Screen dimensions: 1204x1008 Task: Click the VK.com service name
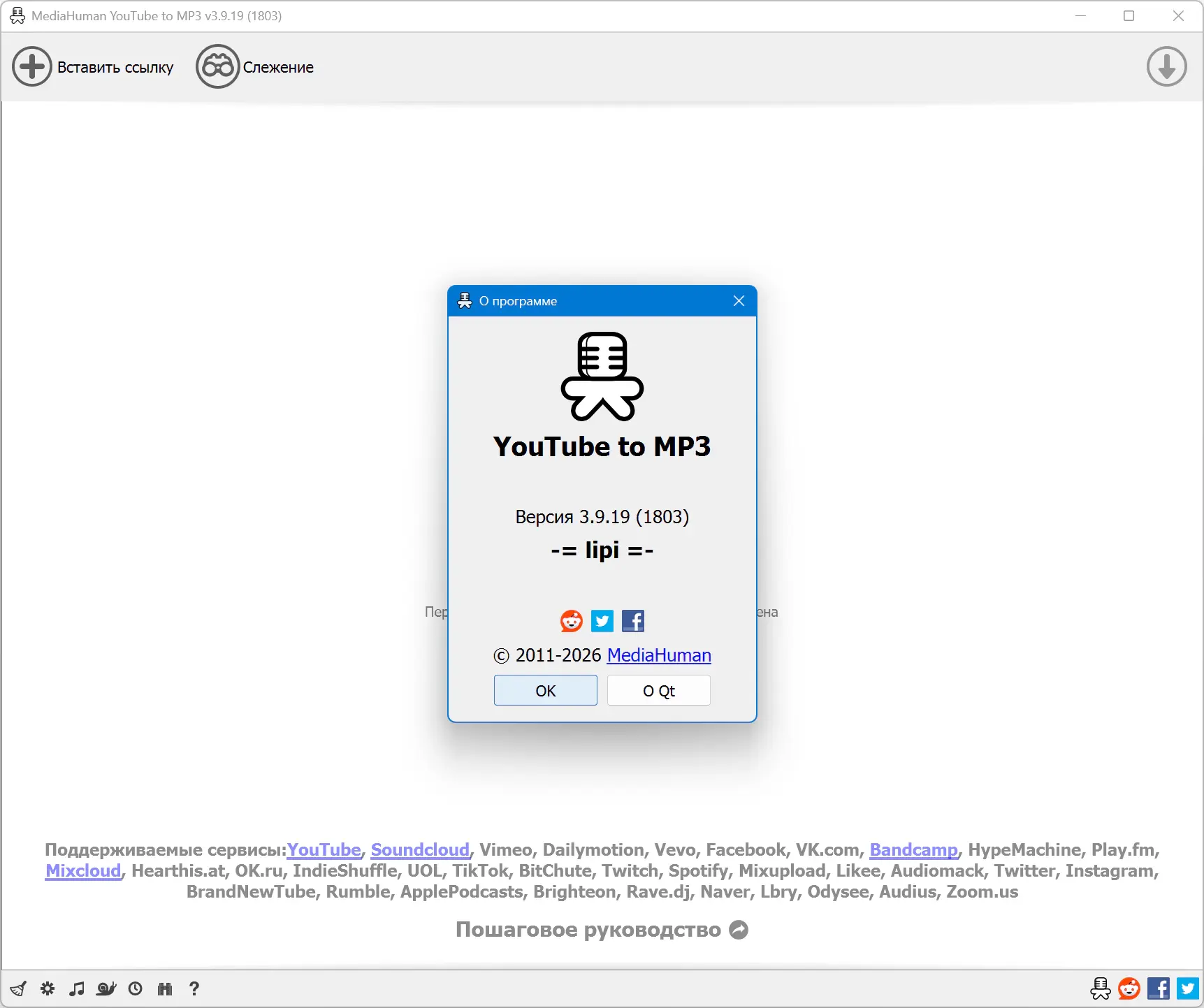(x=827, y=850)
